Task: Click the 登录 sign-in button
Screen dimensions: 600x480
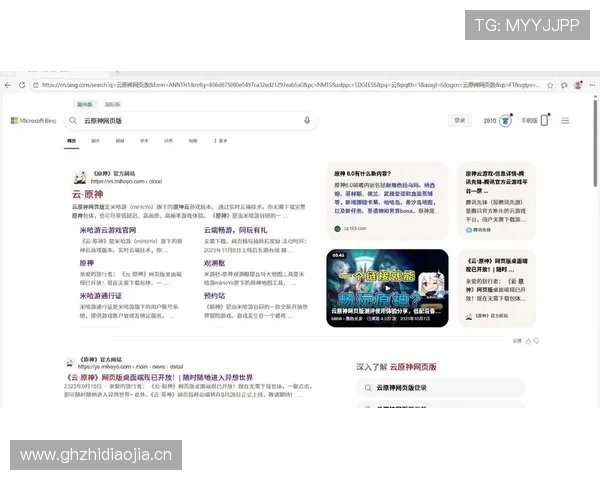Action: click(x=460, y=121)
